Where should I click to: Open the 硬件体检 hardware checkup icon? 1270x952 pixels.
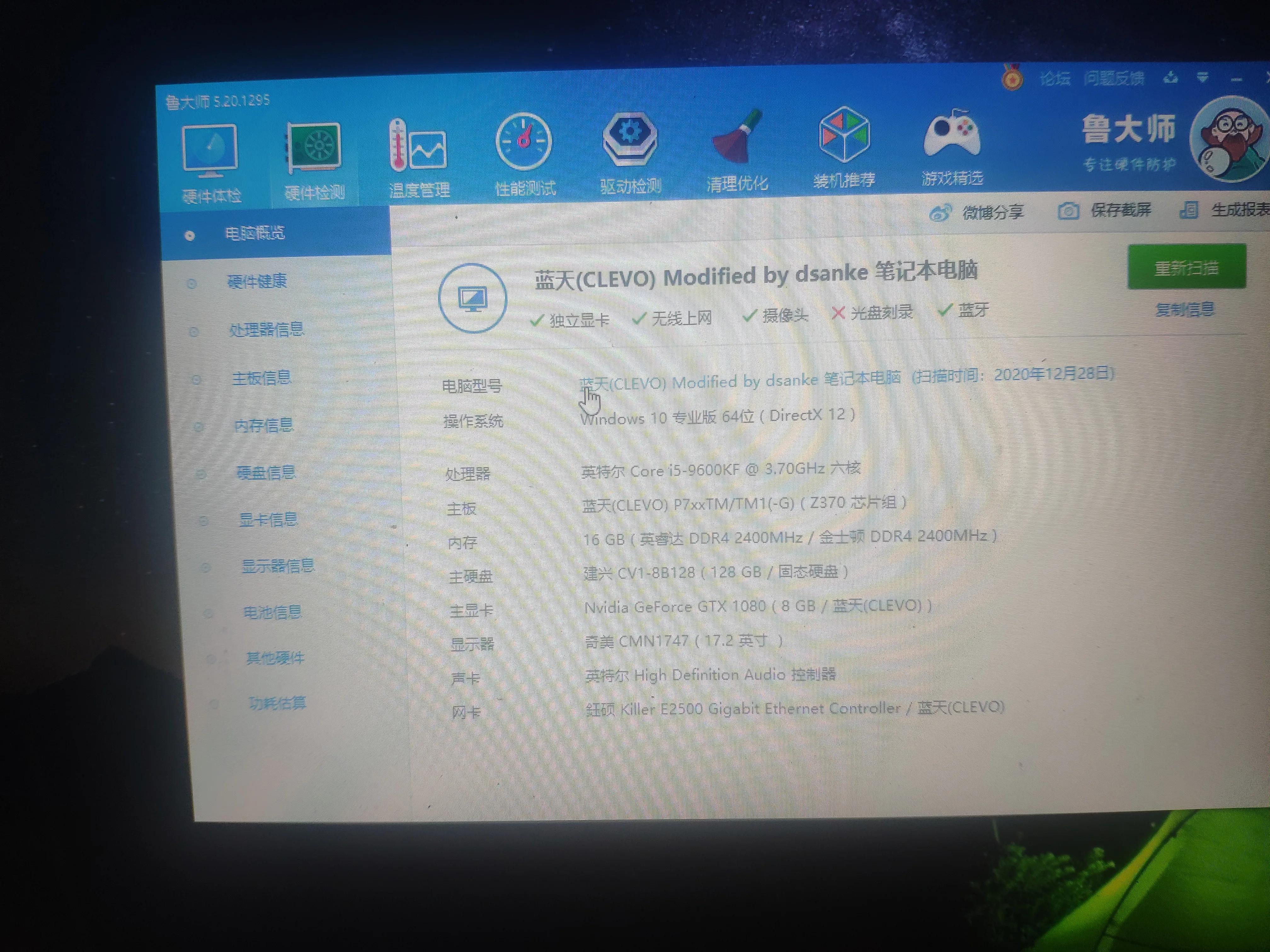coord(210,163)
